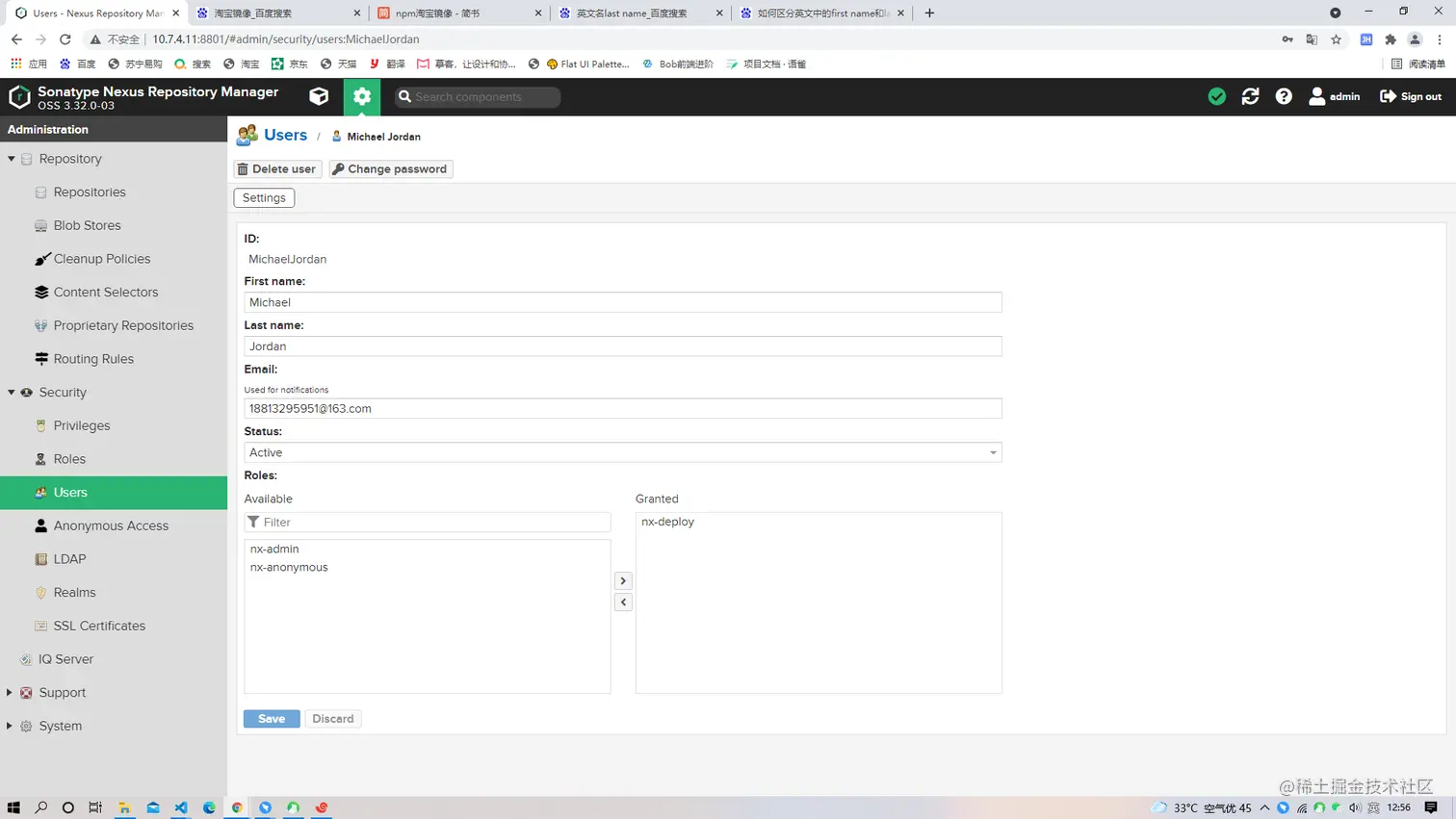Switch to the 淘宝镜像_百度搜索 browser tab
This screenshot has width=1456, height=819.
277,13
